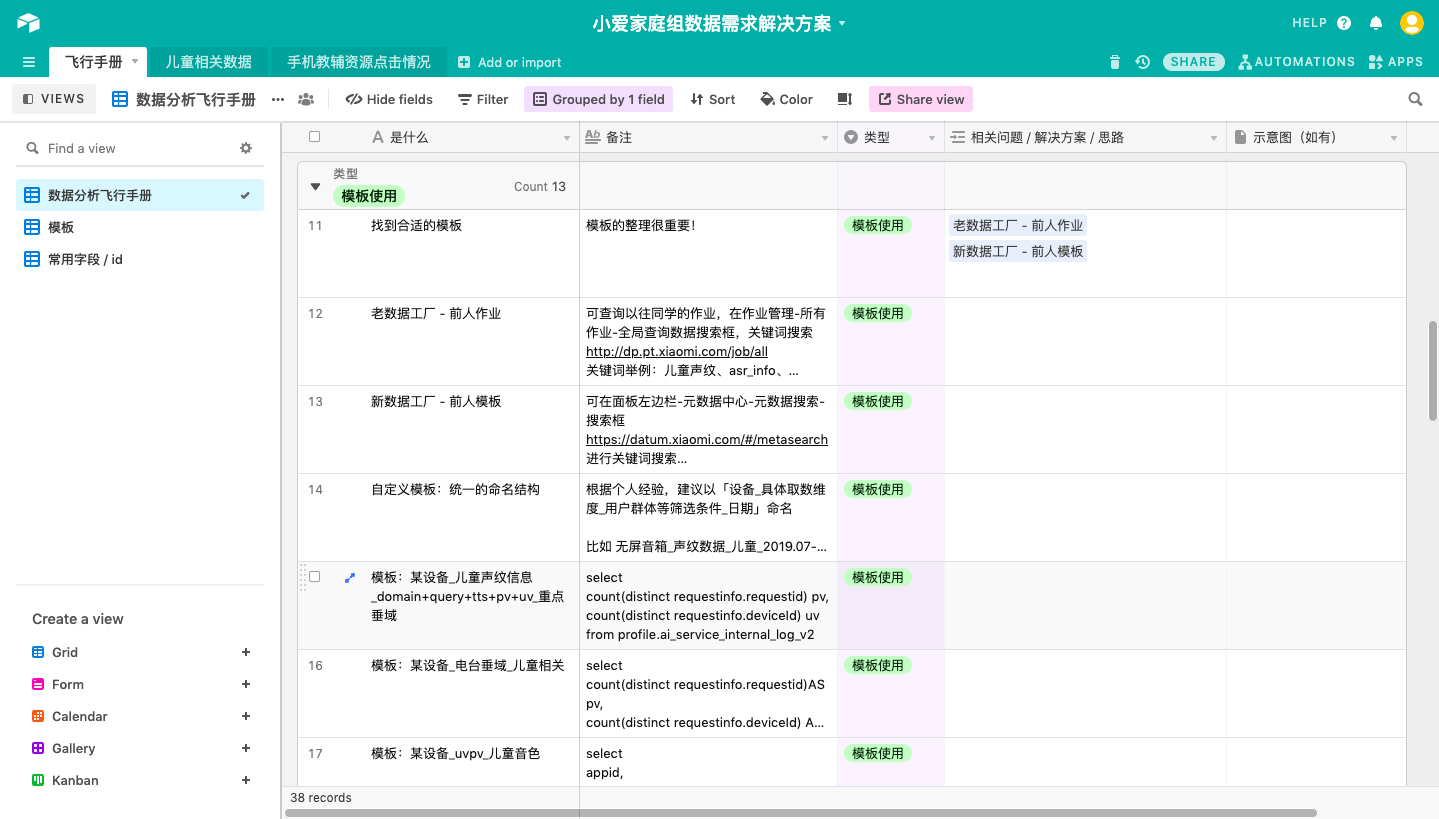Open the 备注 column dropdown arrow

tap(825, 138)
